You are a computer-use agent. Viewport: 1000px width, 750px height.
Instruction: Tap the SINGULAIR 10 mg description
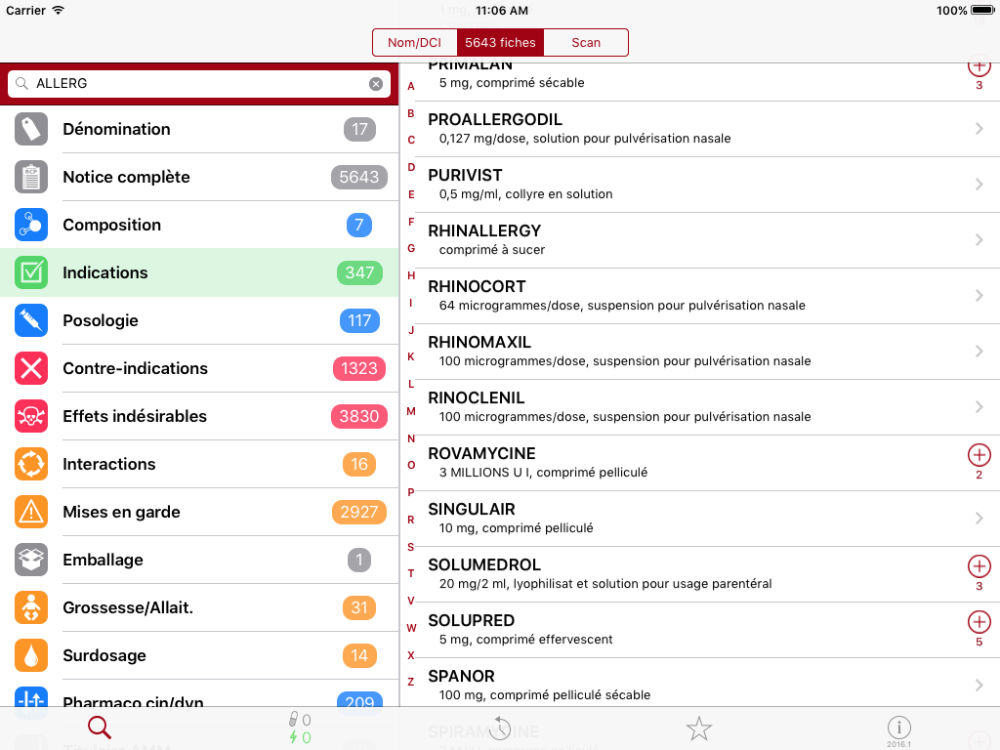pos(516,528)
